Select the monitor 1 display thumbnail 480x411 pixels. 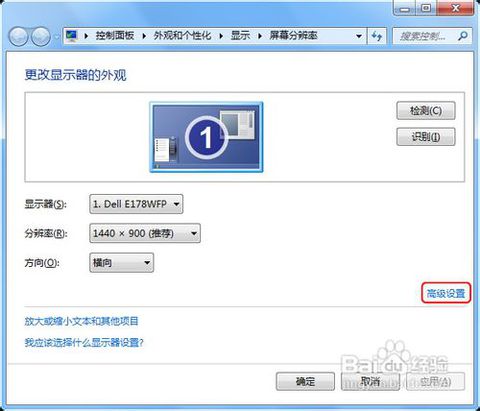point(206,137)
